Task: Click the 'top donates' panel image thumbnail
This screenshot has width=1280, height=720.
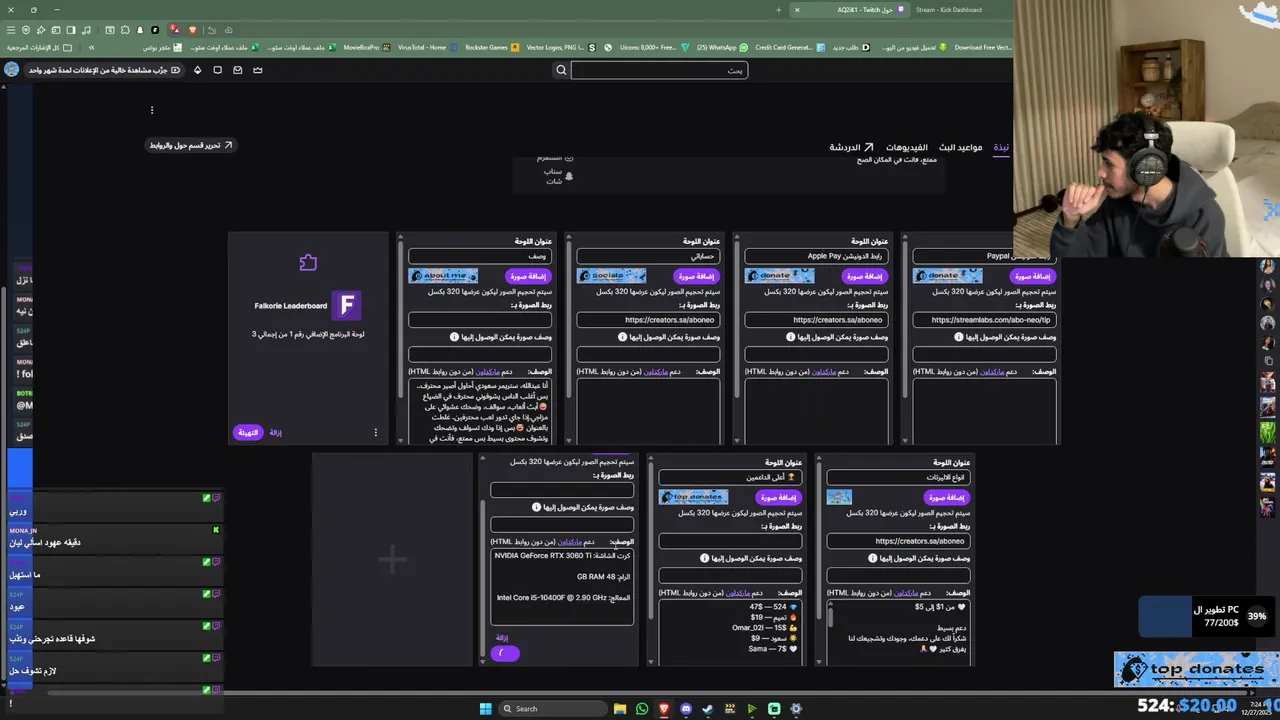Action: point(693,497)
